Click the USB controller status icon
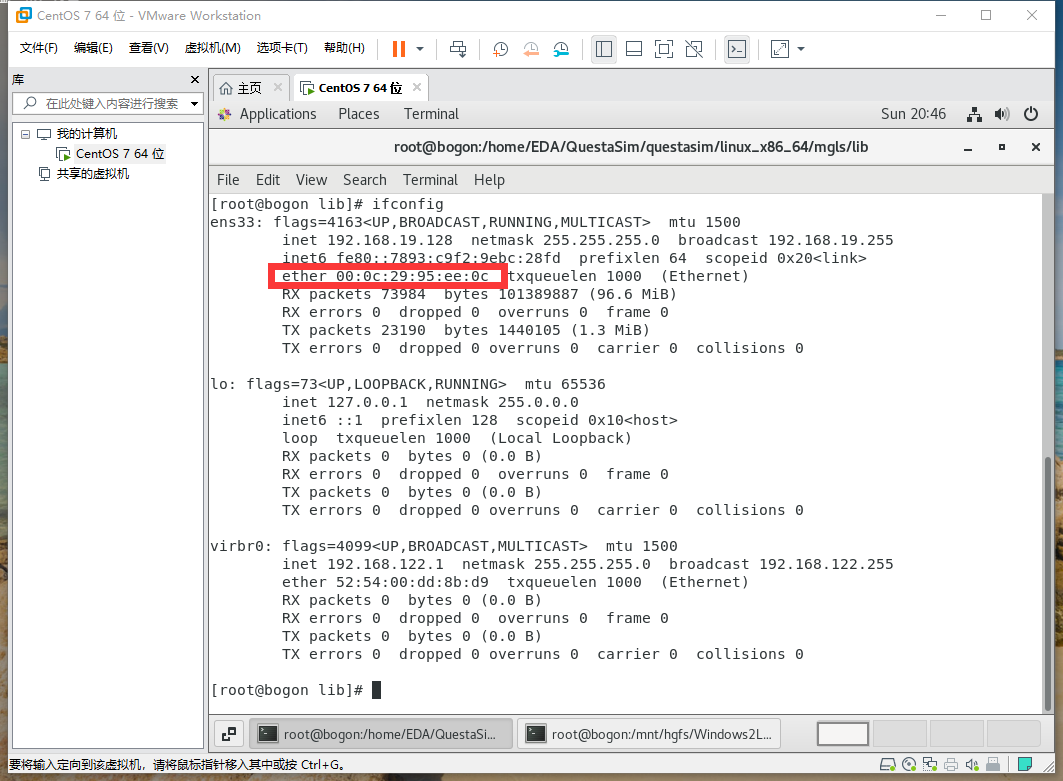 coord(993,765)
